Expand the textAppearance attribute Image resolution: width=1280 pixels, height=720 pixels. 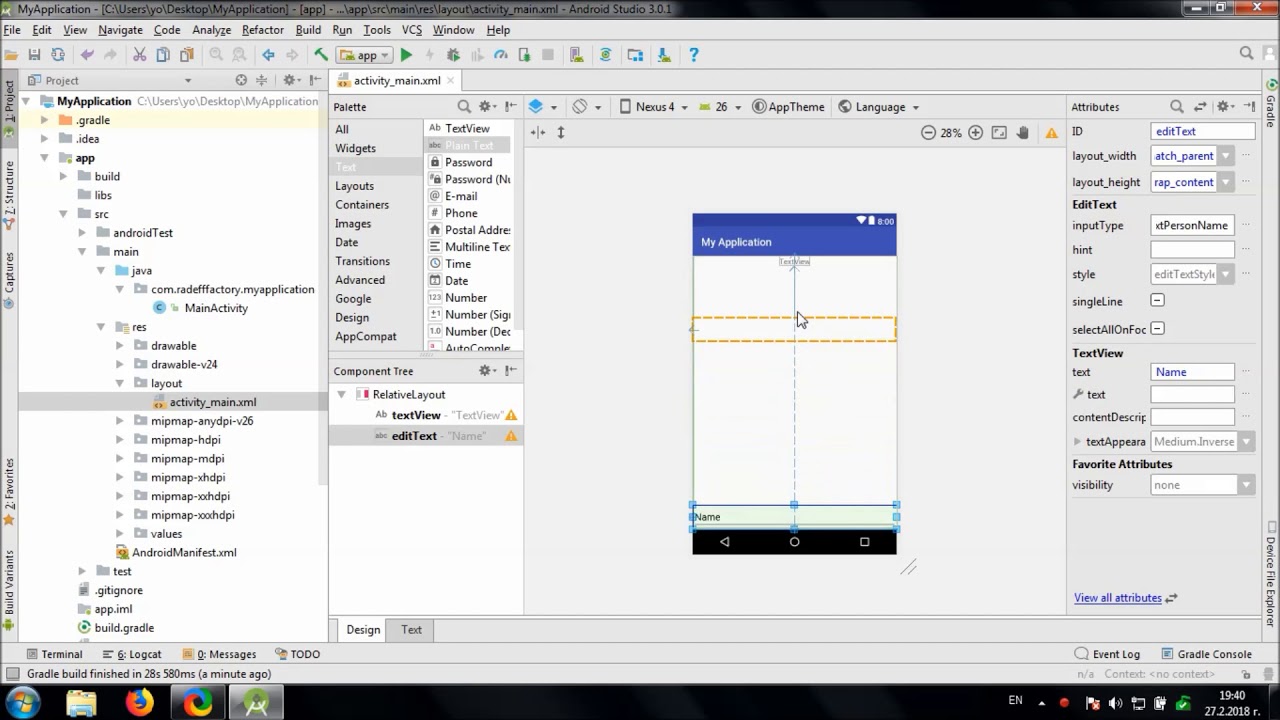[x=1077, y=442]
